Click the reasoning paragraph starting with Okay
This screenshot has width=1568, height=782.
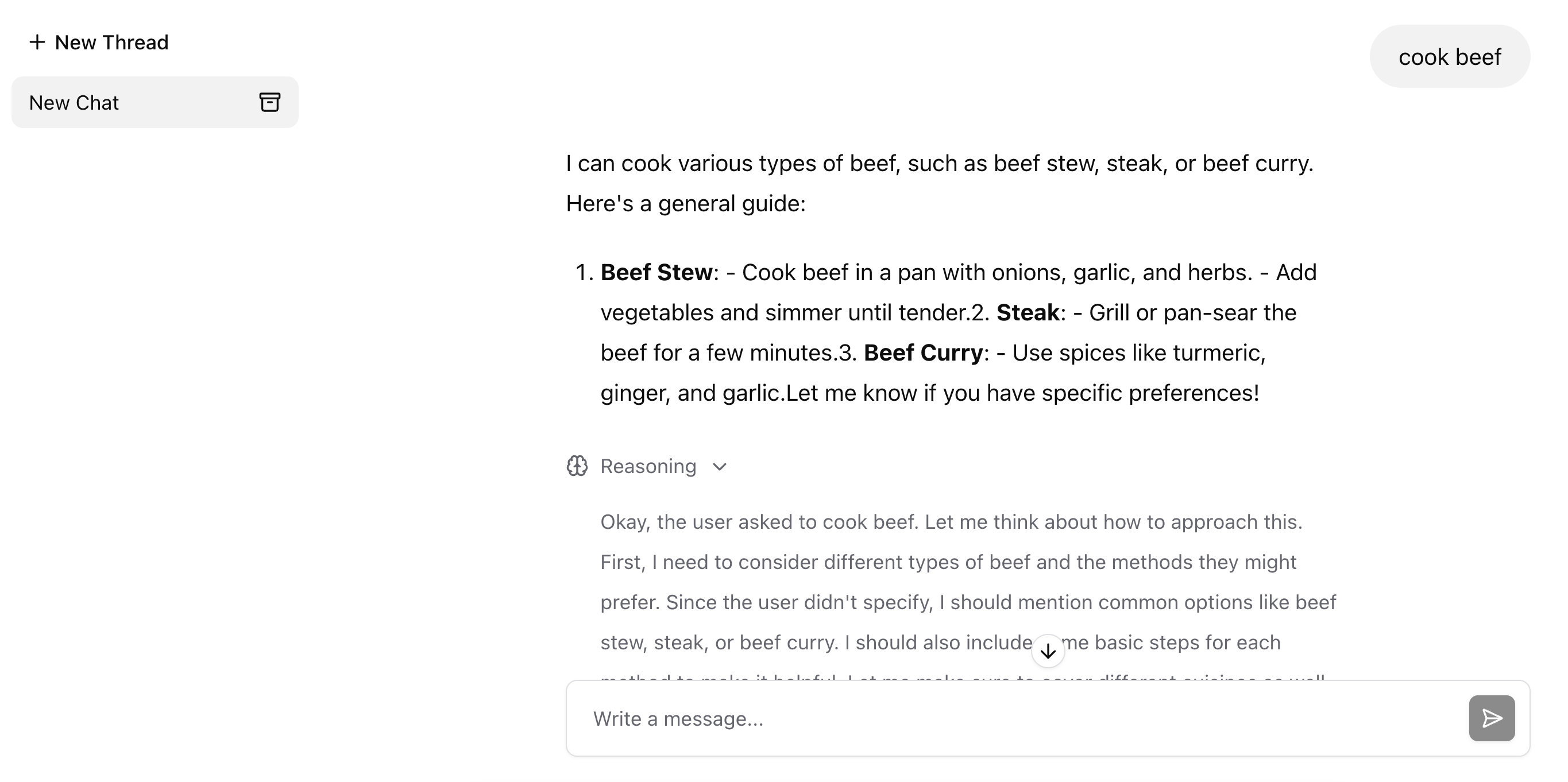tap(949, 521)
